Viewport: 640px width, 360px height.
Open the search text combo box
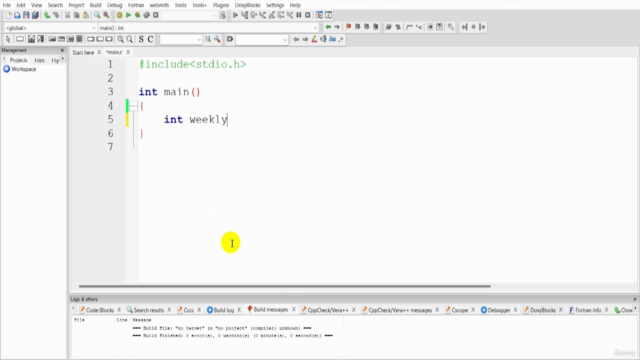click(181, 39)
